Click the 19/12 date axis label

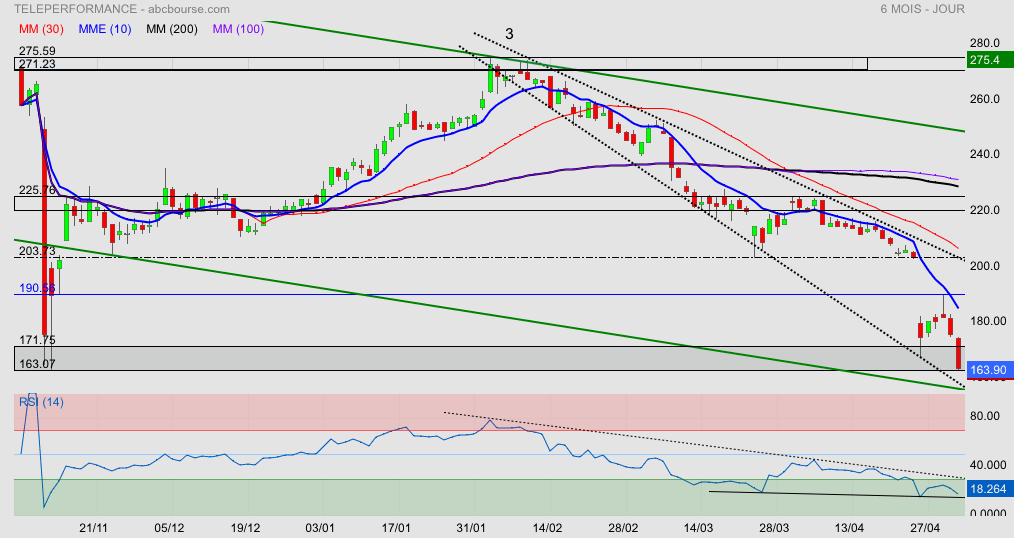pos(245,528)
